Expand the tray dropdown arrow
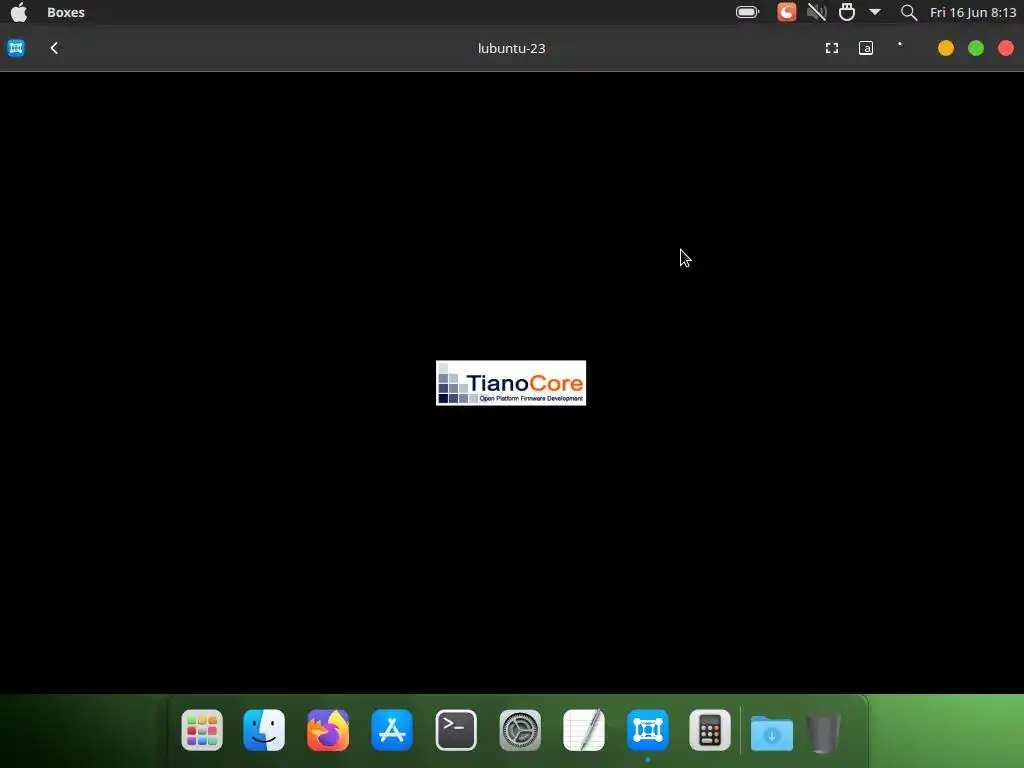The width and height of the screenshot is (1024, 768). coord(875,12)
